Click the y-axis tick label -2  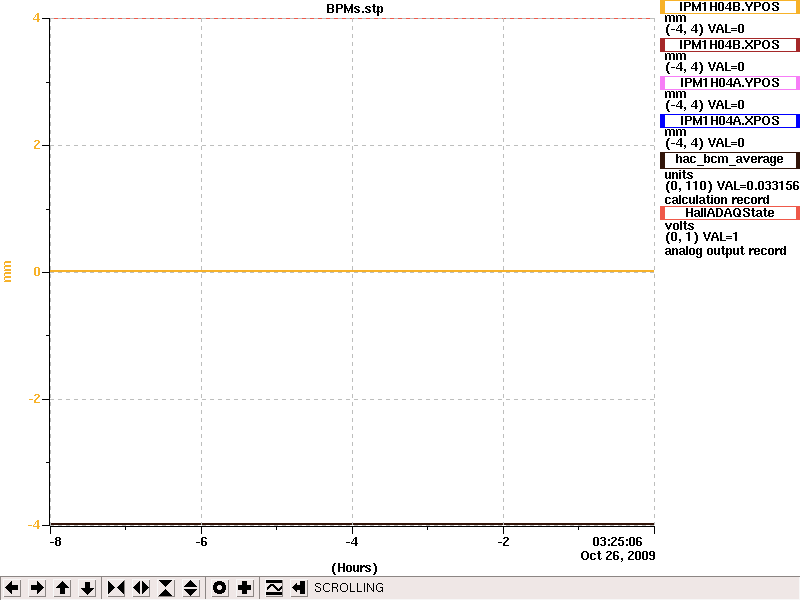coord(34,398)
